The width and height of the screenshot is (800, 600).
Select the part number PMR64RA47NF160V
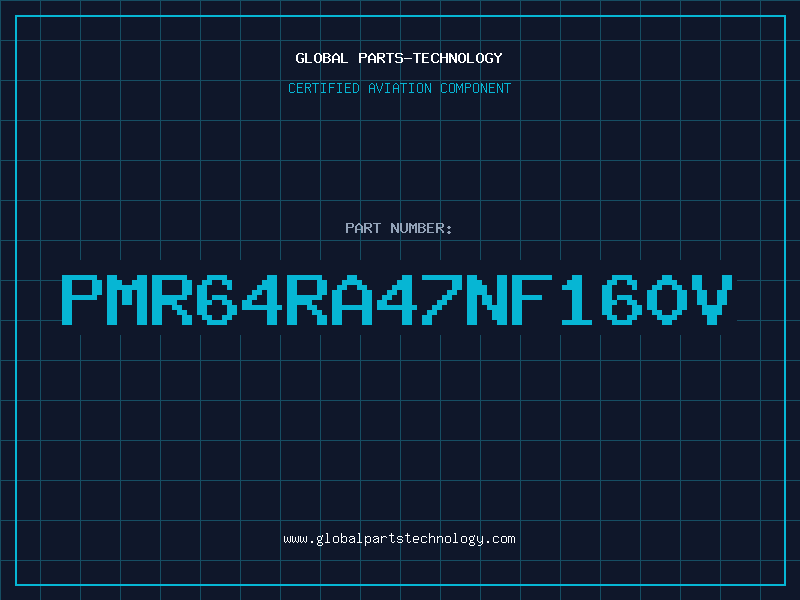click(397, 299)
